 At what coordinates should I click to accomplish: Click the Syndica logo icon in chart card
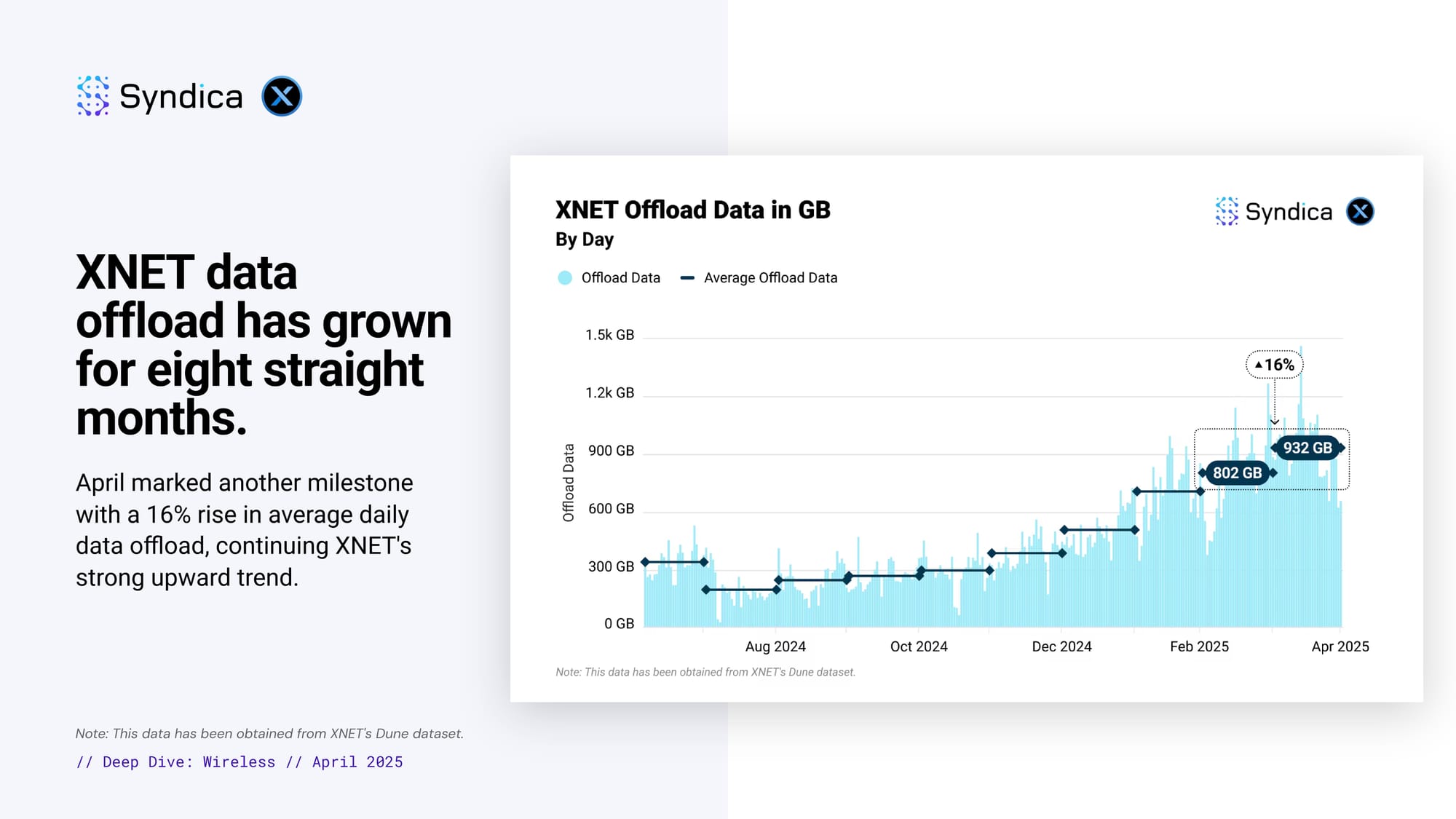(1227, 211)
